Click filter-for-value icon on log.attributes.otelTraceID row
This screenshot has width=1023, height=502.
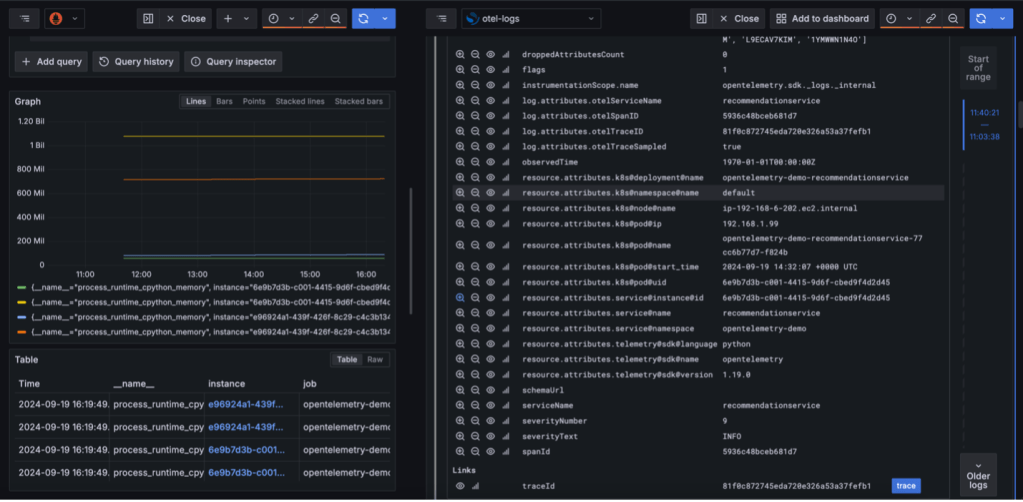tap(460, 131)
